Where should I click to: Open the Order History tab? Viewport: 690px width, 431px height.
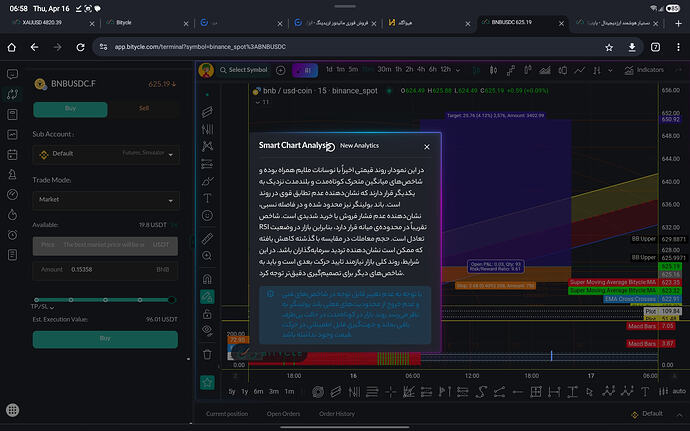(x=337, y=414)
